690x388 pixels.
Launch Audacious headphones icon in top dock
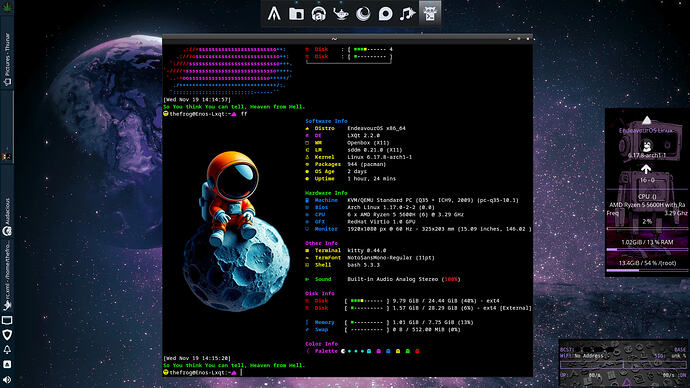319,14
